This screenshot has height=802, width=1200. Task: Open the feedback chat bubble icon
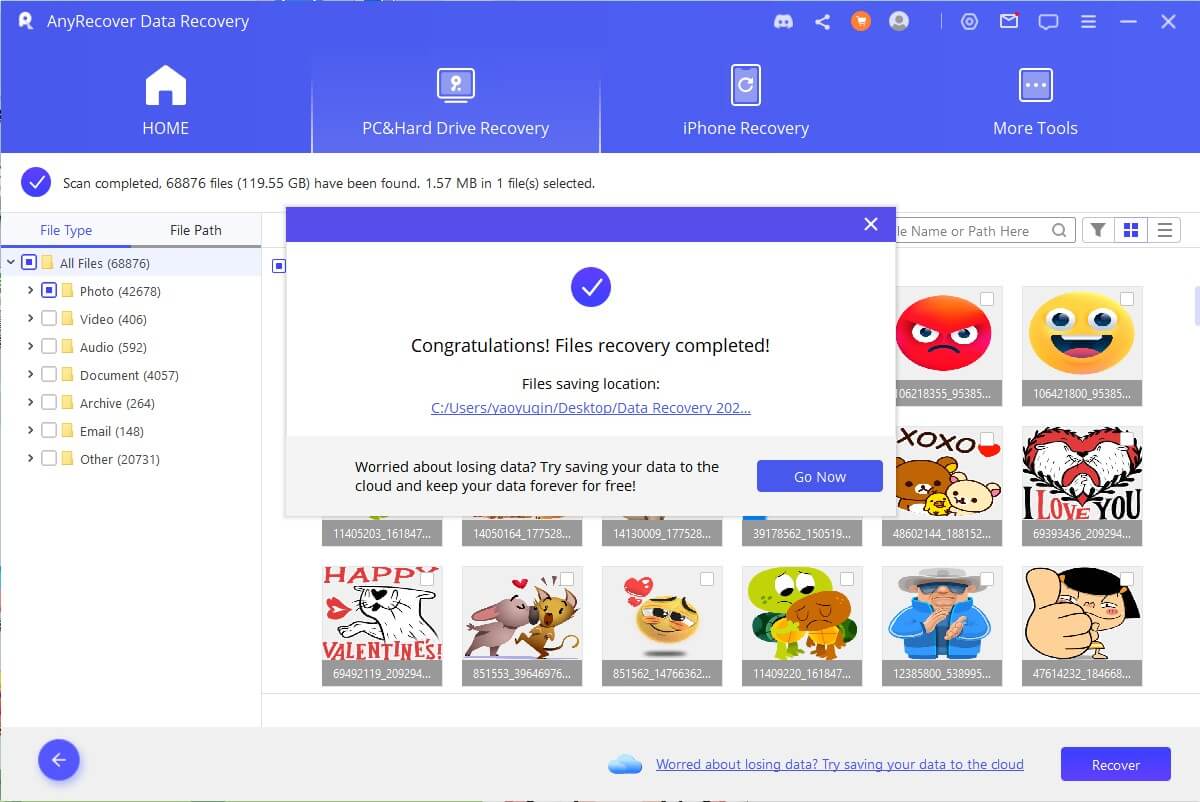tap(1047, 21)
